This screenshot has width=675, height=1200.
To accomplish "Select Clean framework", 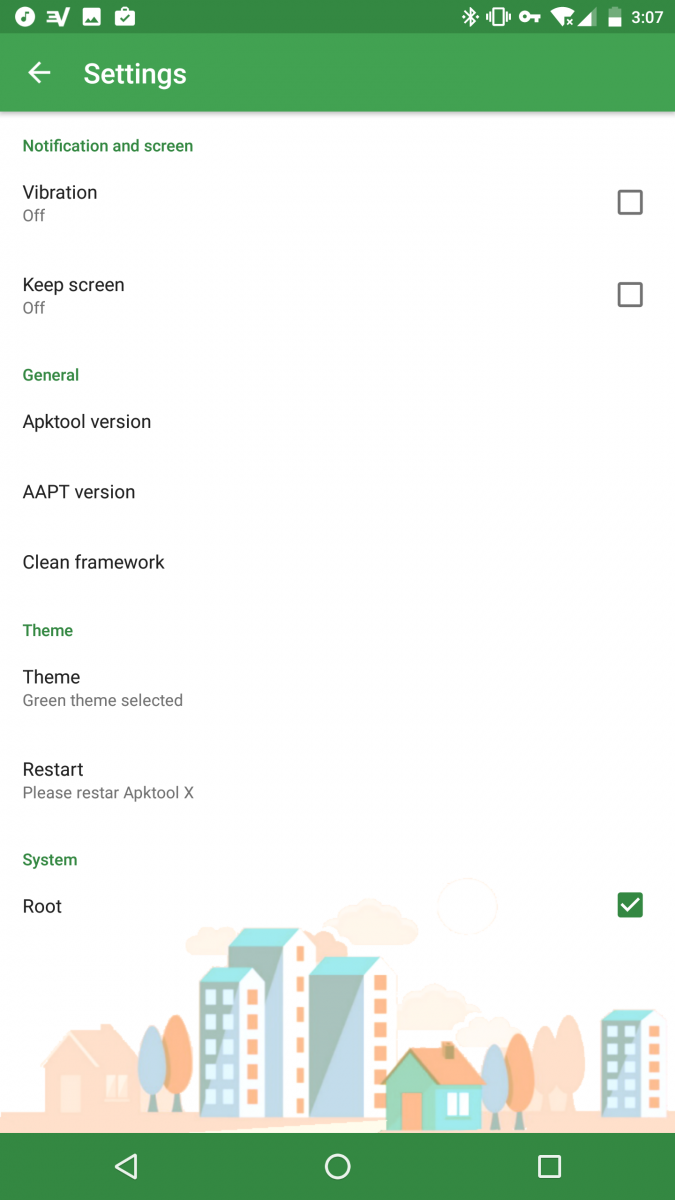I will coord(93,562).
